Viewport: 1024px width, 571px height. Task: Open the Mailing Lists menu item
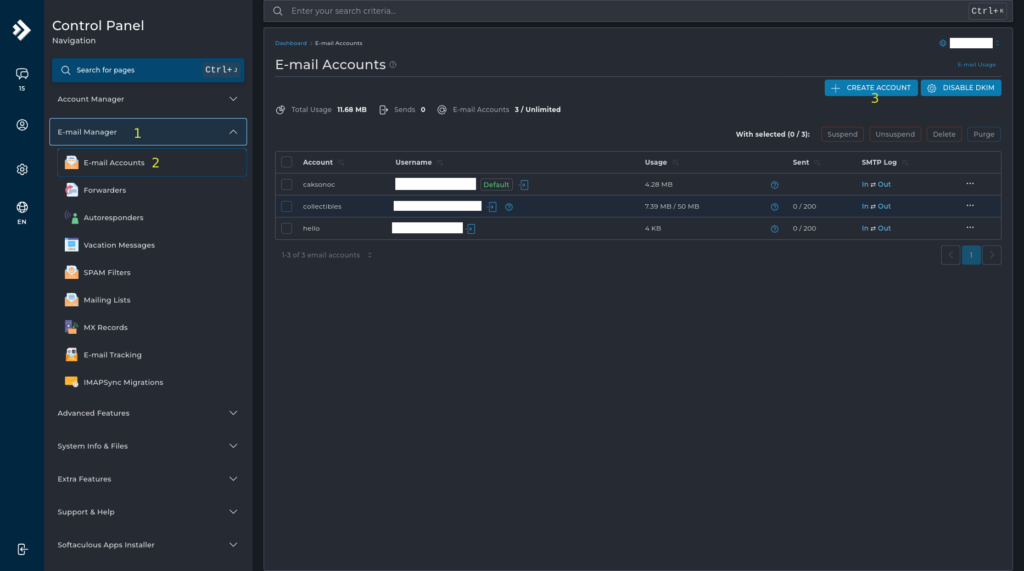(x=152, y=300)
